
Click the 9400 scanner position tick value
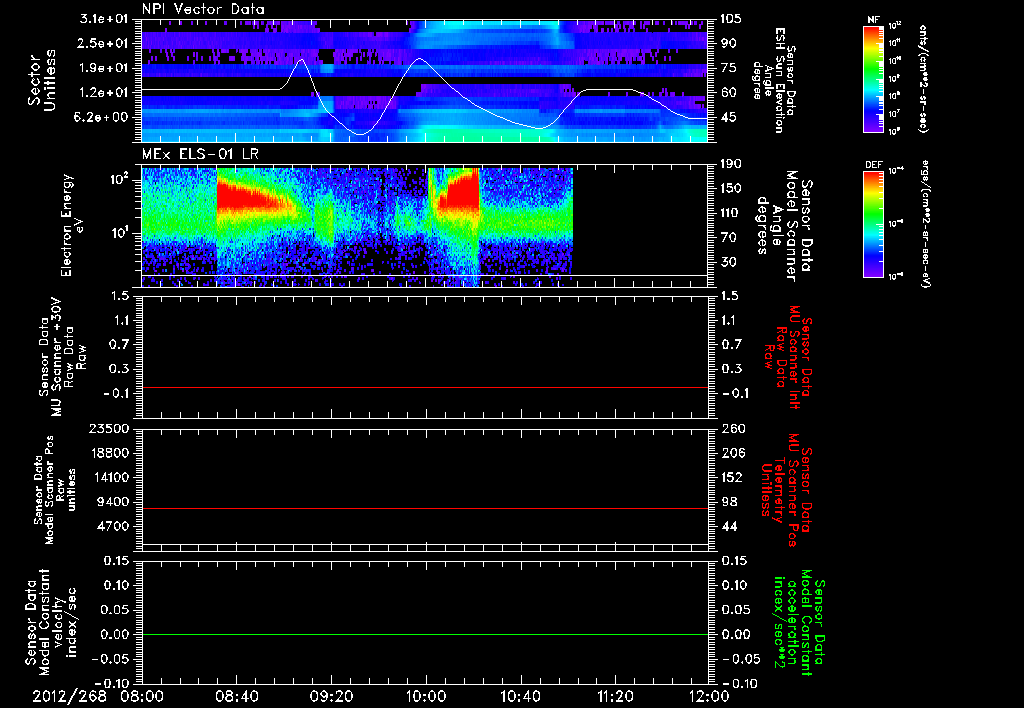point(114,502)
